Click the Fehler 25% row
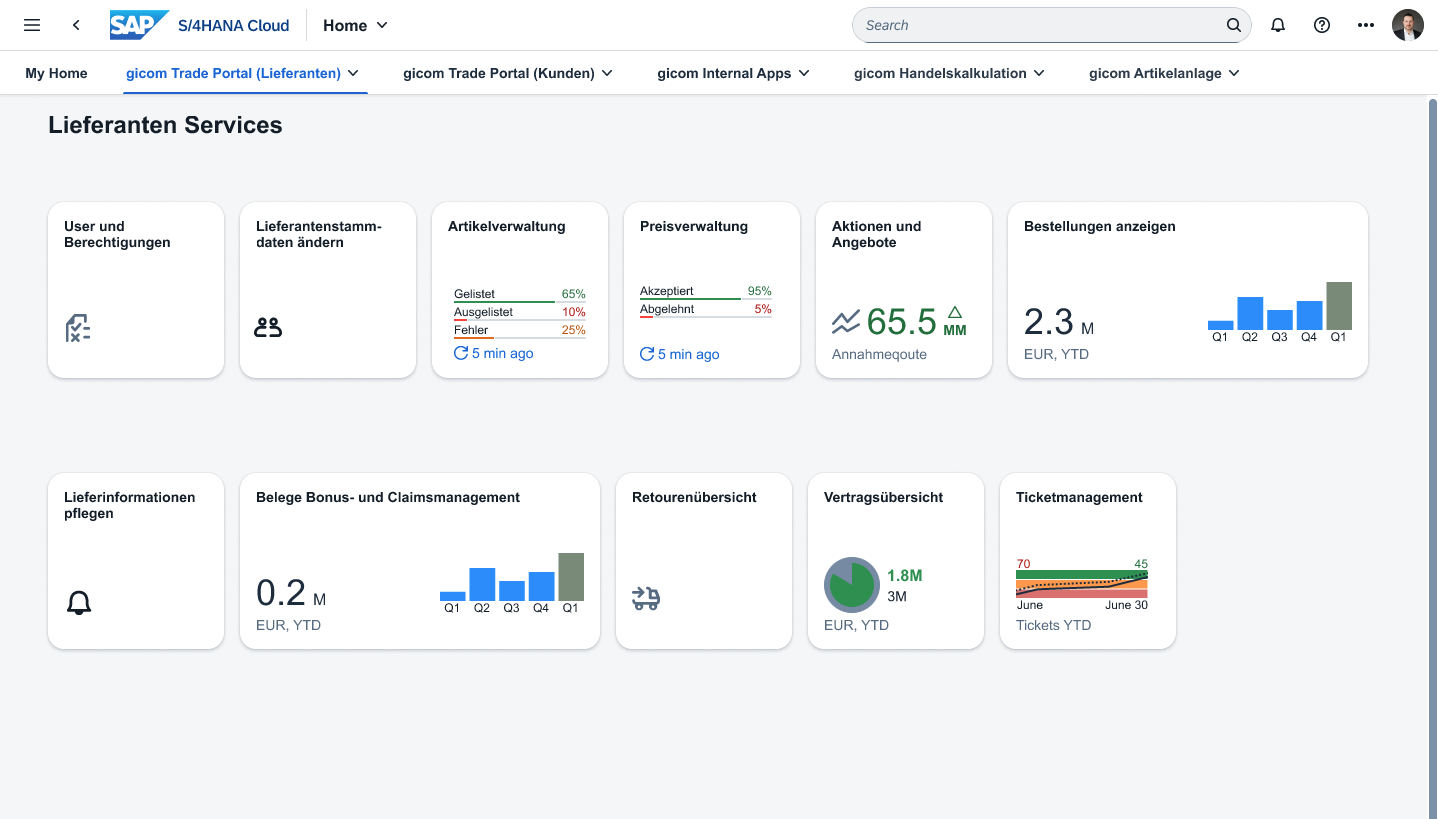Image resolution: width=1438 pixels, height=819 pixels. tap(520, 331)
